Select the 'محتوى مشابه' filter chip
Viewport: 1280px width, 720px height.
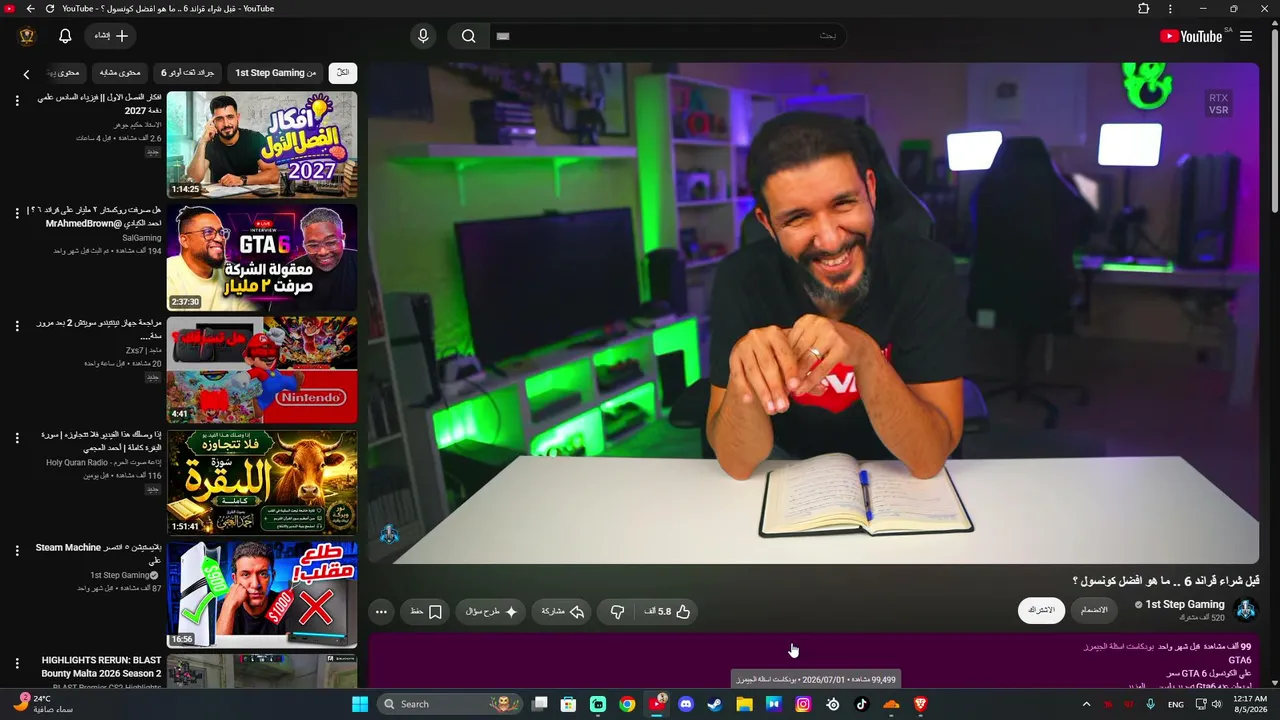click(120, 73)
